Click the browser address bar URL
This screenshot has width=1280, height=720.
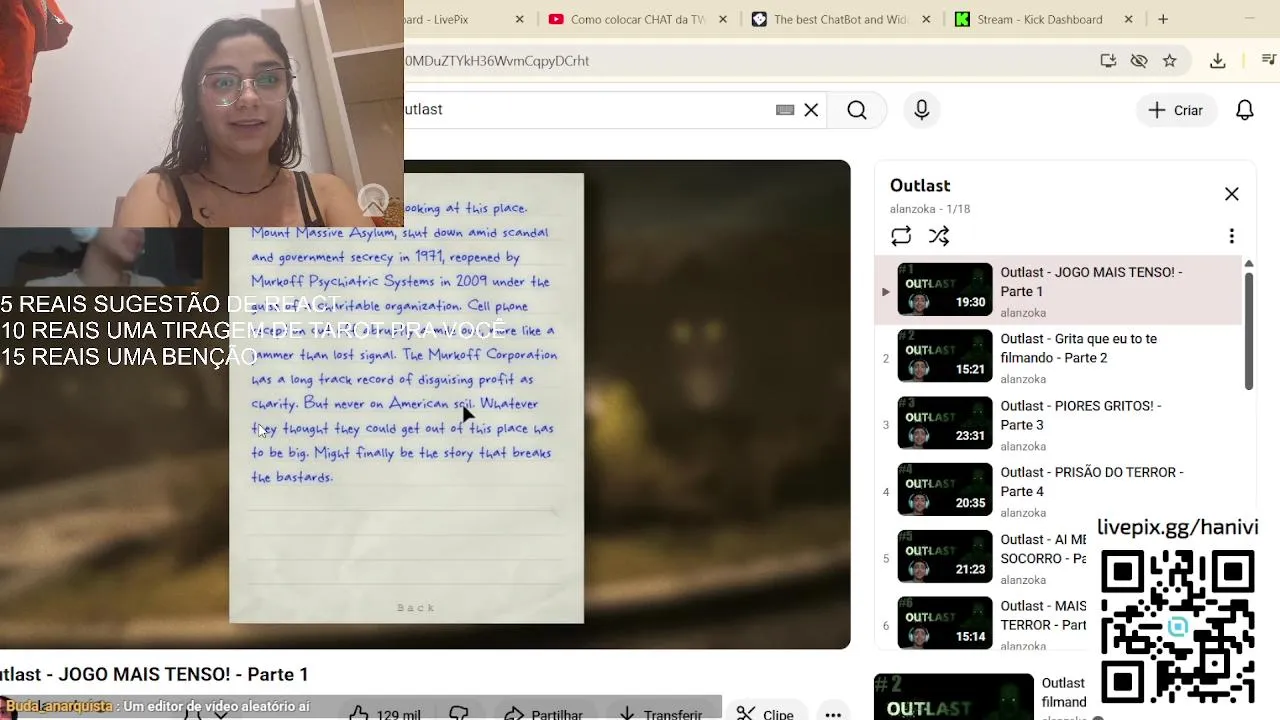[x=497, y=61]
